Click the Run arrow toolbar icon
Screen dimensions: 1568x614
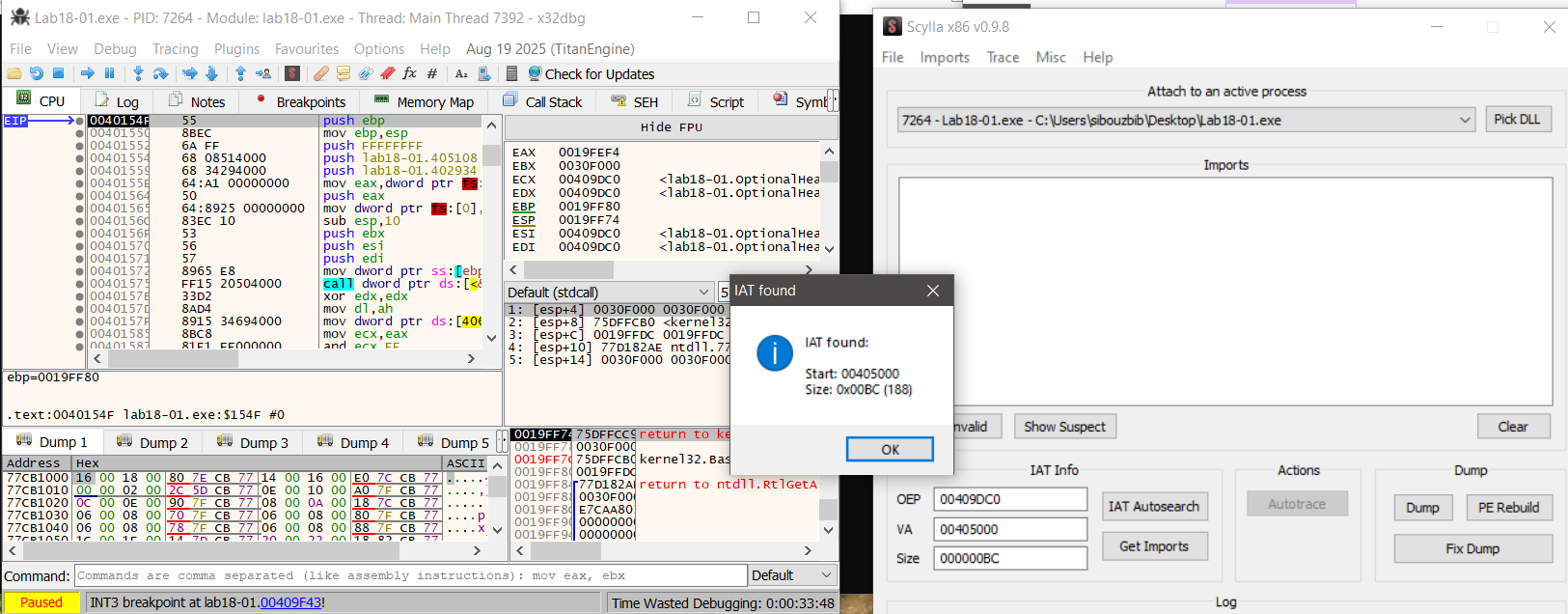point(88,73)
